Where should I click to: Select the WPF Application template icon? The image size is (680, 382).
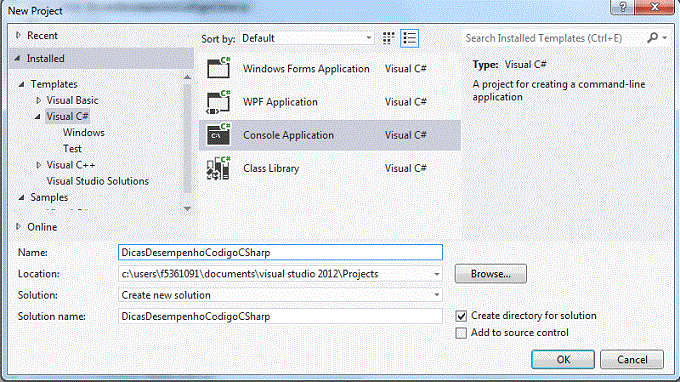tap(218, 102)
